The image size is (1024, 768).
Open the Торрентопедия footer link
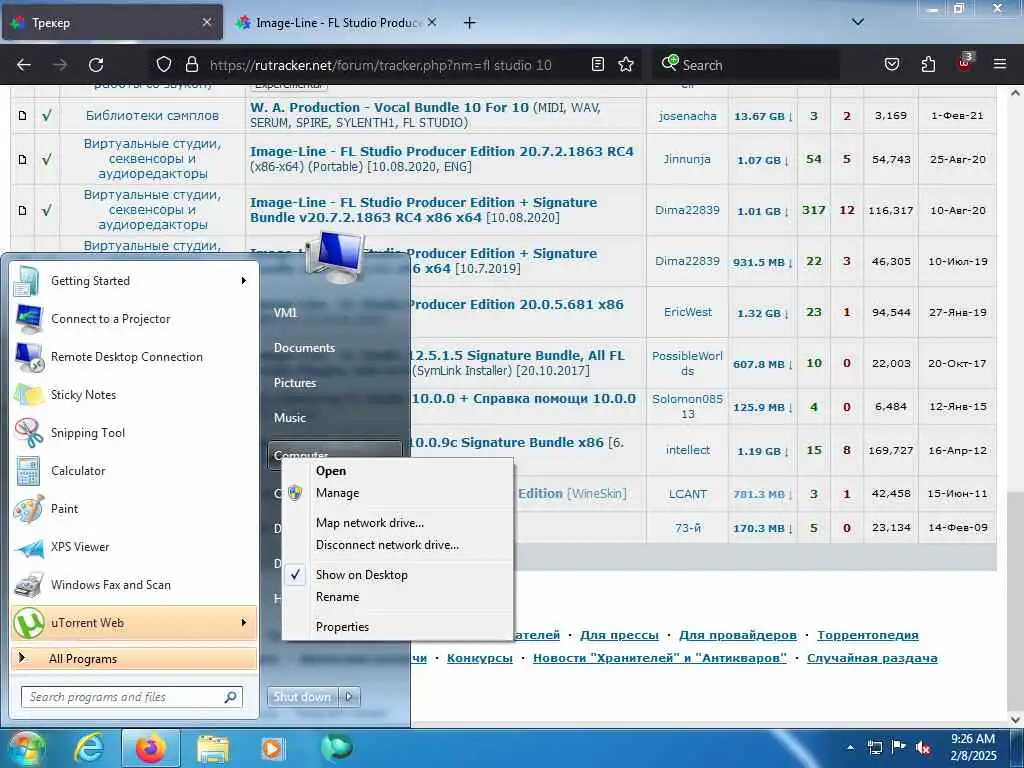[x=867, y=635]
